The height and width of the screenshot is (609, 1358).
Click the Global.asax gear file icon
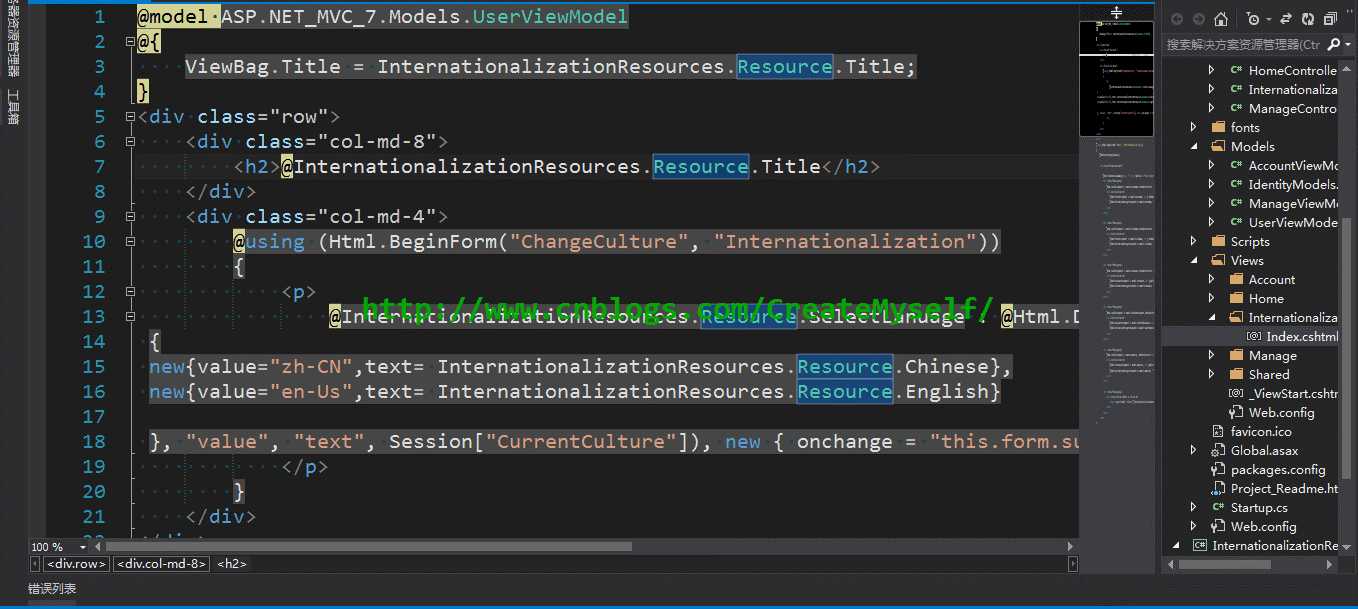click(1218, 450)
